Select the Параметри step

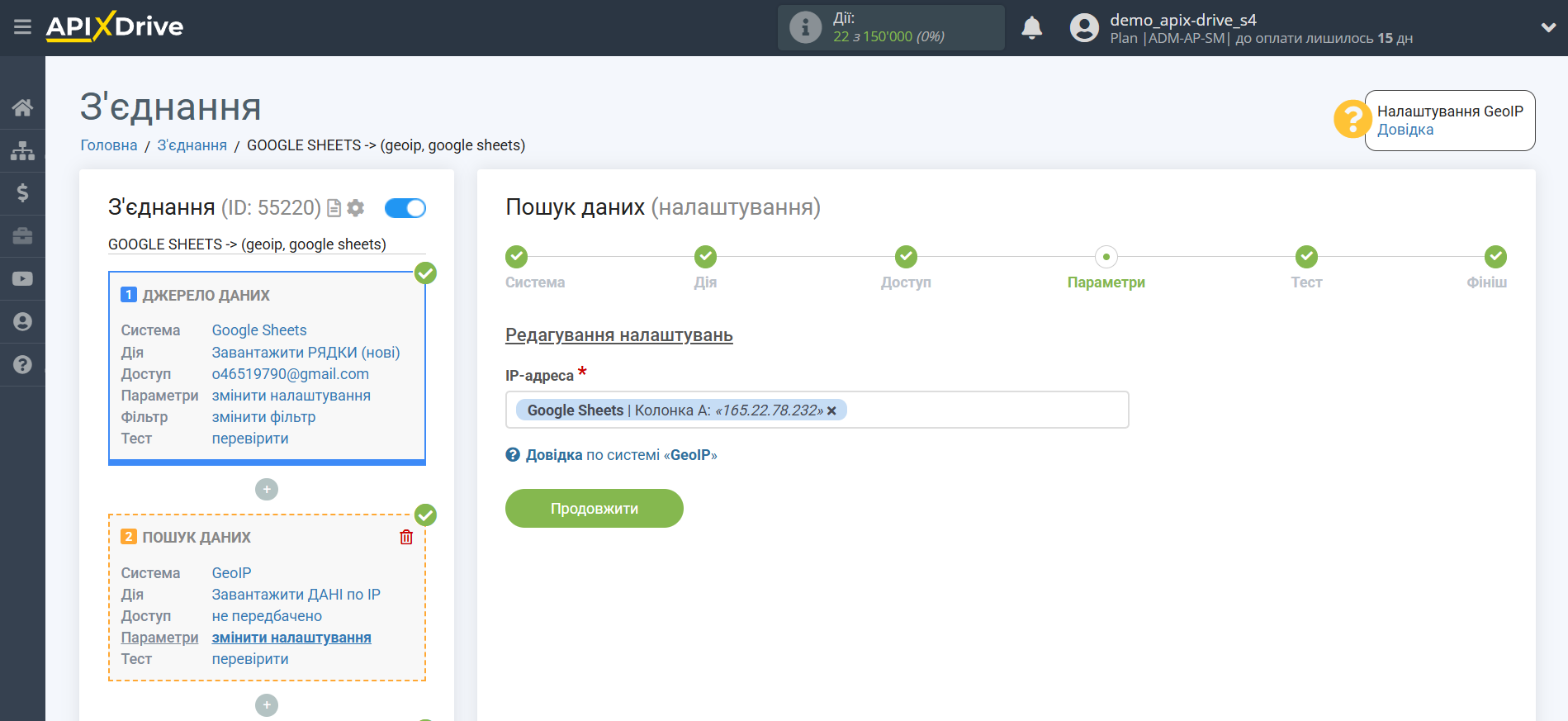pos(1106,257)
